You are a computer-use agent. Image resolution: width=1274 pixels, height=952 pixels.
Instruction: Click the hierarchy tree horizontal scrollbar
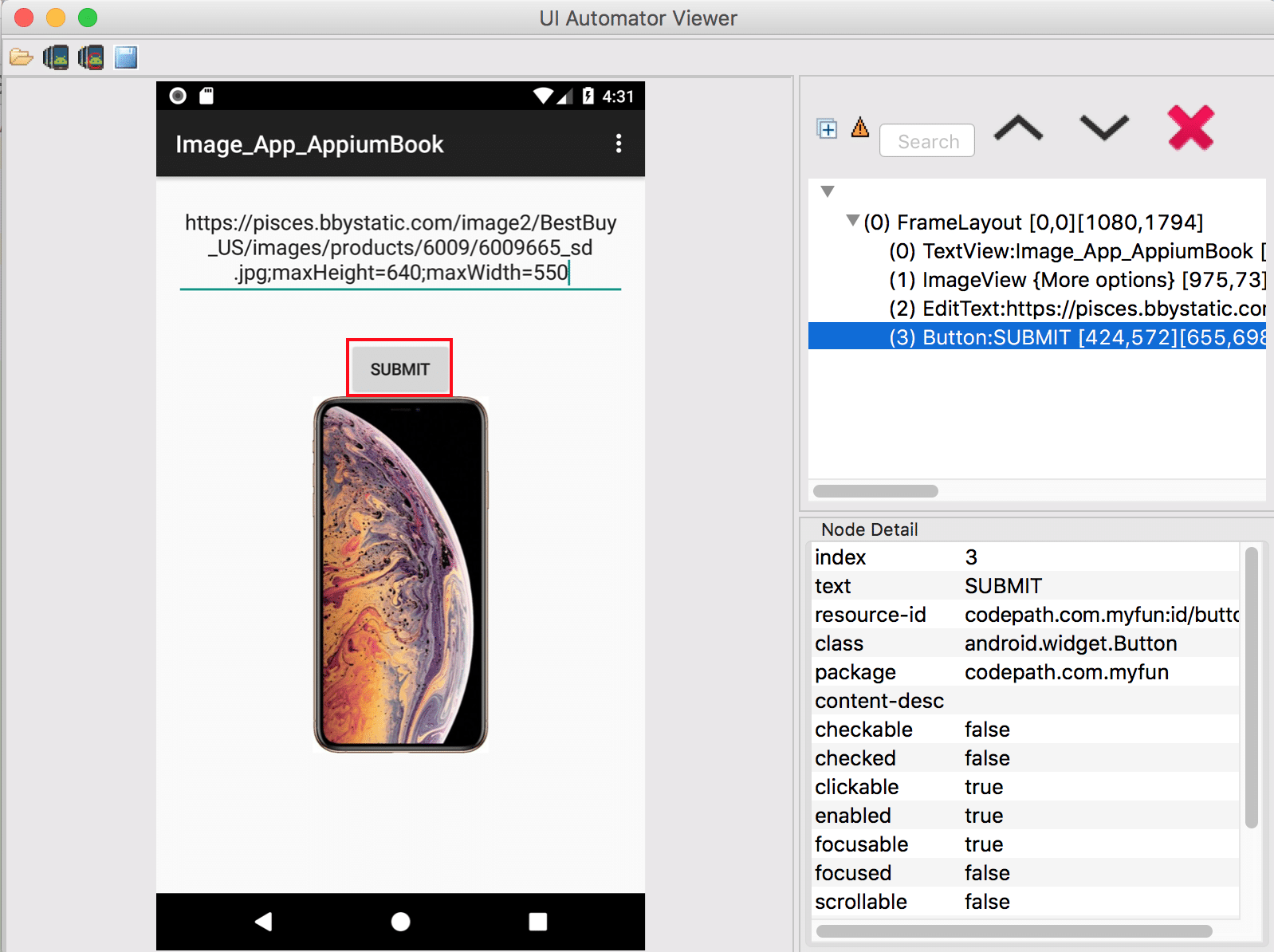click(x=875, y=491)
